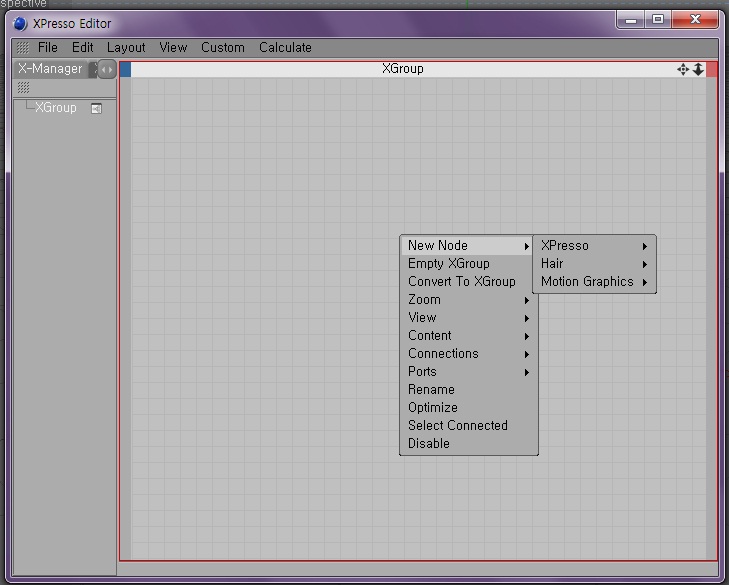Click the blue input port corner of XGroup
Screen dimensions: 729x585
(x=126, y=69)
